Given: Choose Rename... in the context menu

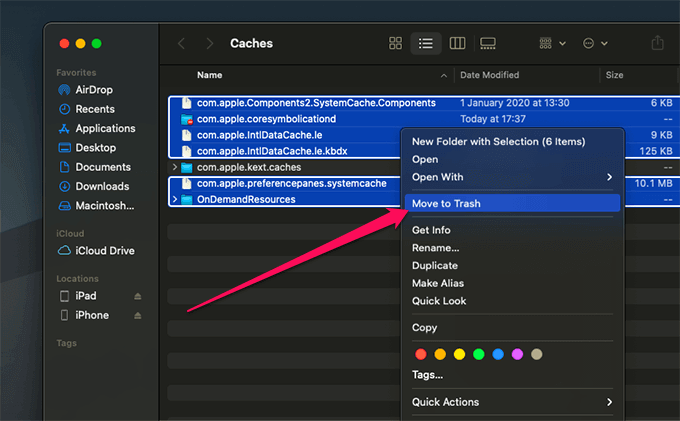Looking at the screenshot, I should [x=435, y=248].
